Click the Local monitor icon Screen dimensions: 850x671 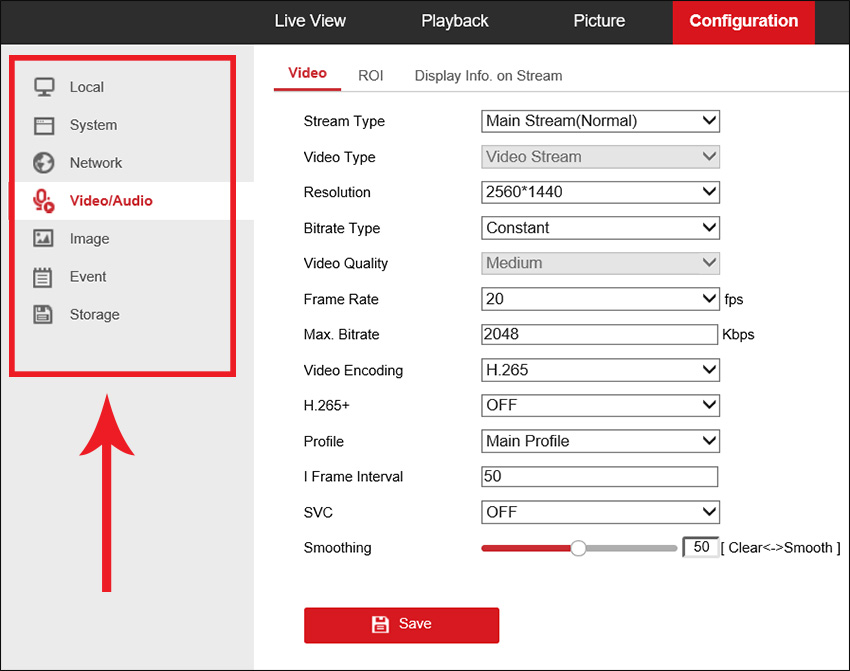point(44,87)
